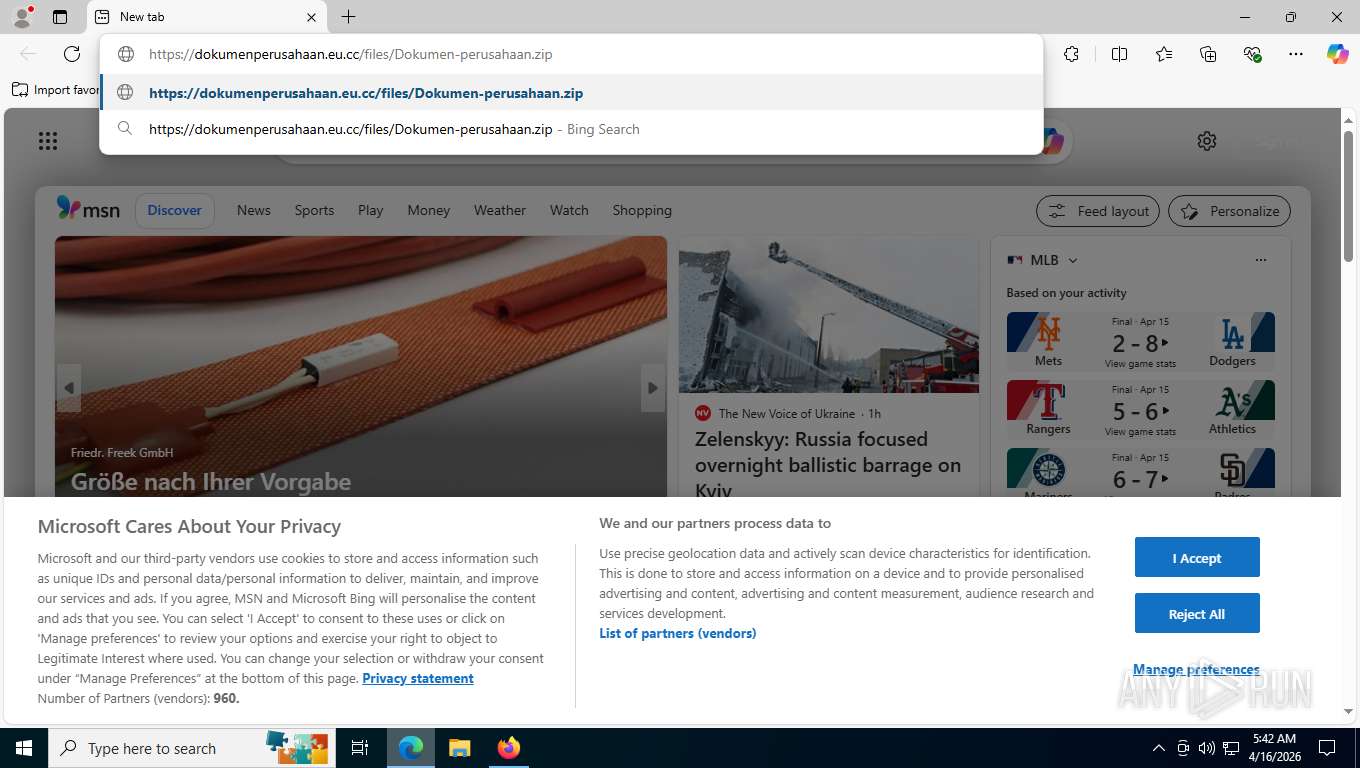The width and height of the screenshot is (1360, 768).
Task: Open the Weather tab
Action: (x=500, y=210)
